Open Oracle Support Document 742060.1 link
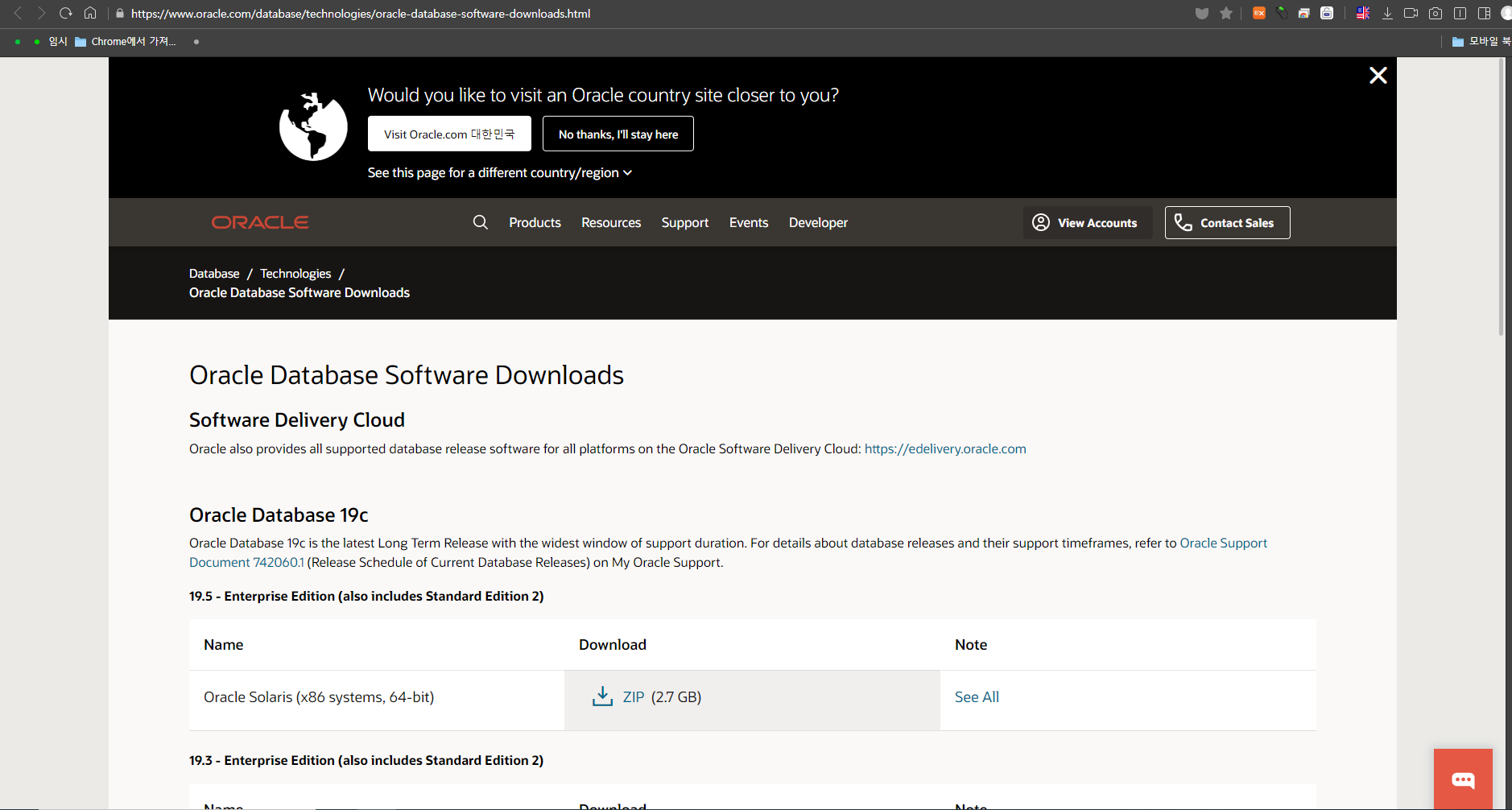Screen dimensions: 1512x810 coord(1223,543)
